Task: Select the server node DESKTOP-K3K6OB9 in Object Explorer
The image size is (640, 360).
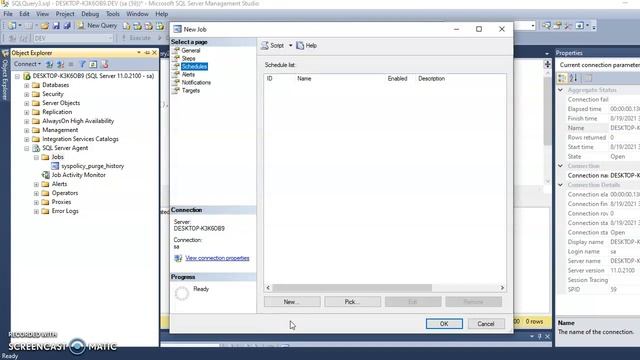Action: point(93,76)
